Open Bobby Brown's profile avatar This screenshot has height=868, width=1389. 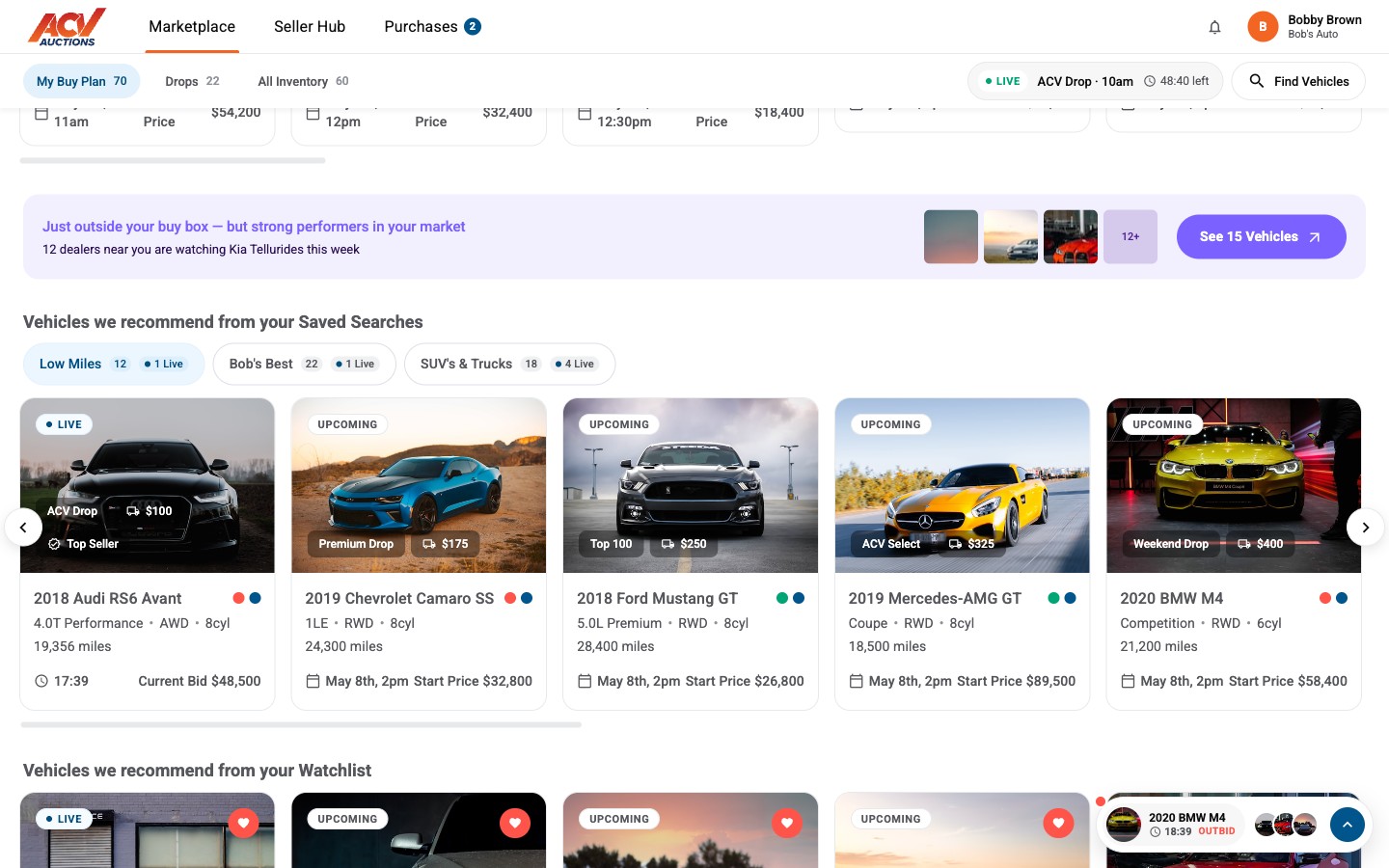coord(1263,27)
